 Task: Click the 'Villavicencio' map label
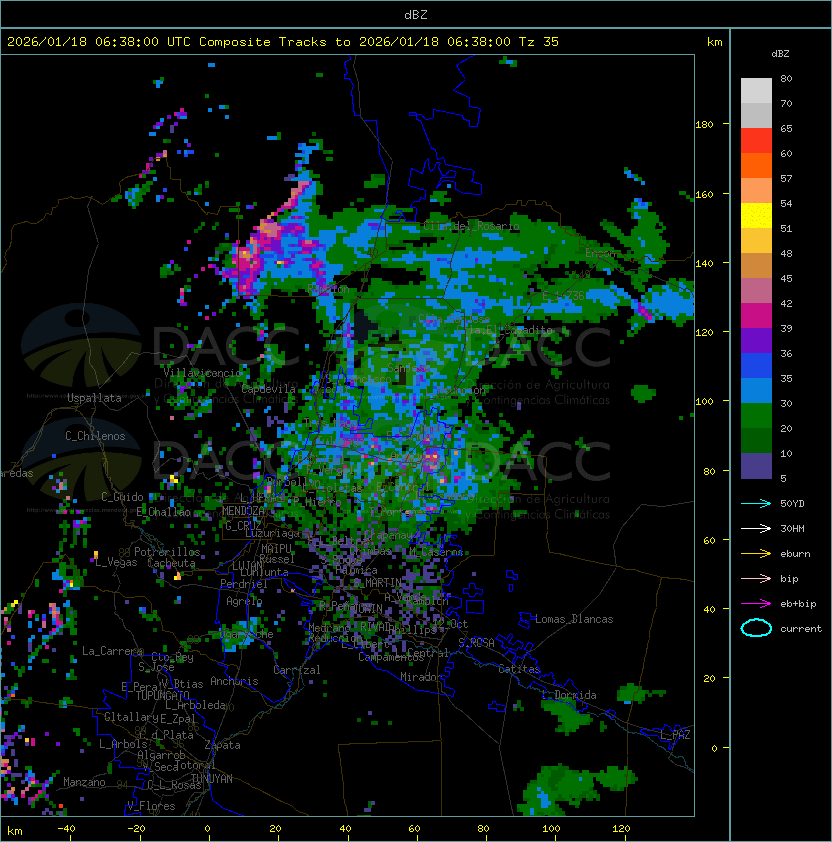pos(202,373)
